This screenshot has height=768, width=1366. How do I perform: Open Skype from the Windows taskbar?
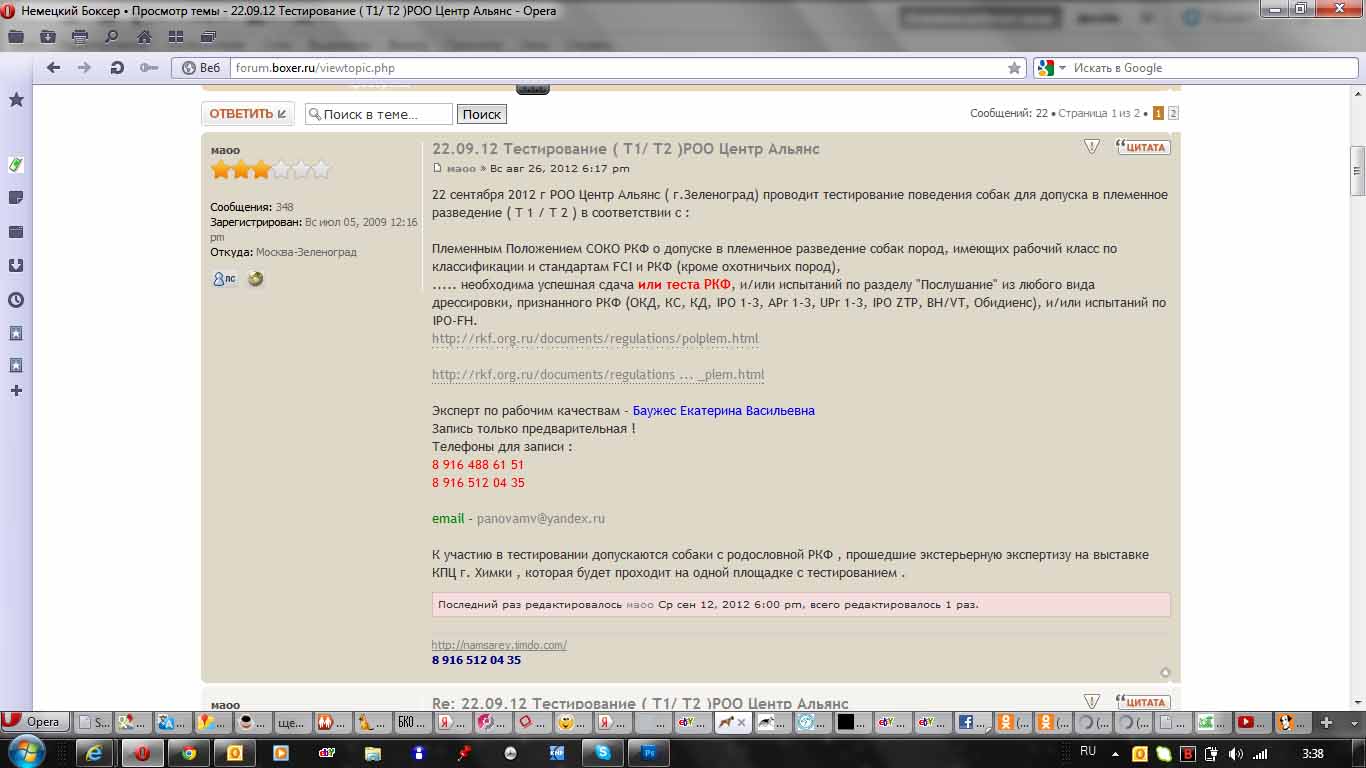(x=603, y=753)
